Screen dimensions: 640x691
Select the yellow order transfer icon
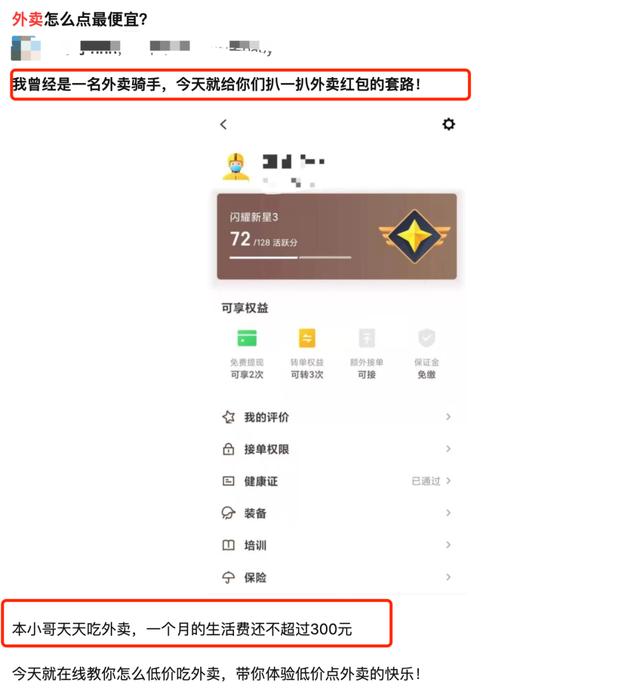point(307,338)
